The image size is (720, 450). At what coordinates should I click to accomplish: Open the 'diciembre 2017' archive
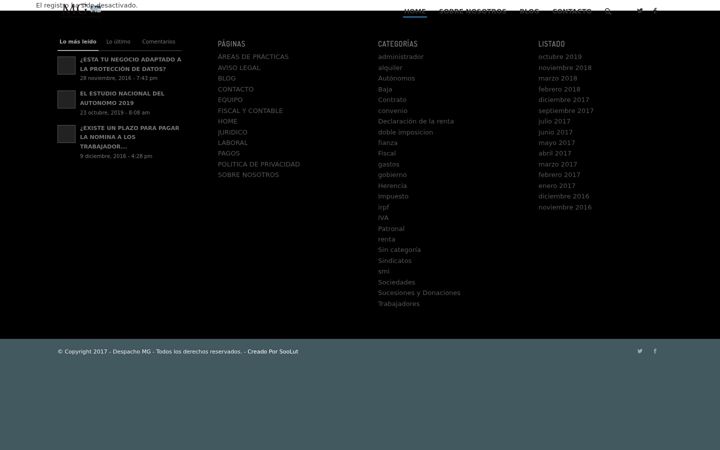(x=563, y=100)
